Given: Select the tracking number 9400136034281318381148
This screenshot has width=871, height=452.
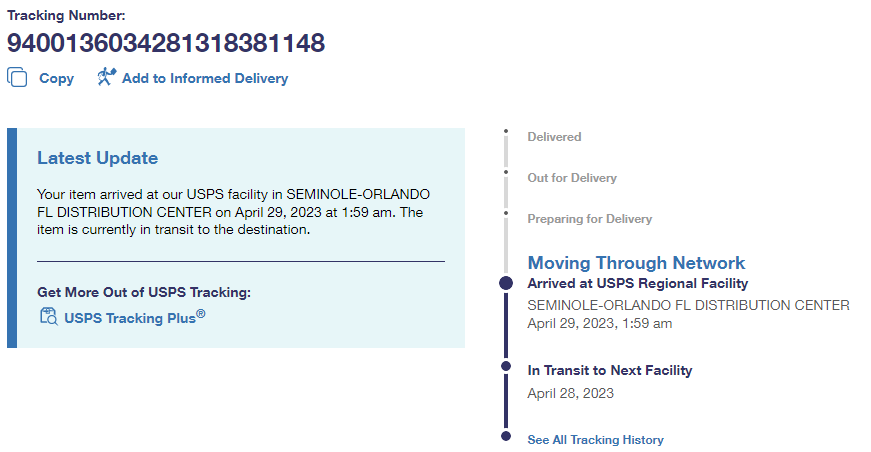Looking at the screenshot, I should coord(166,43).
